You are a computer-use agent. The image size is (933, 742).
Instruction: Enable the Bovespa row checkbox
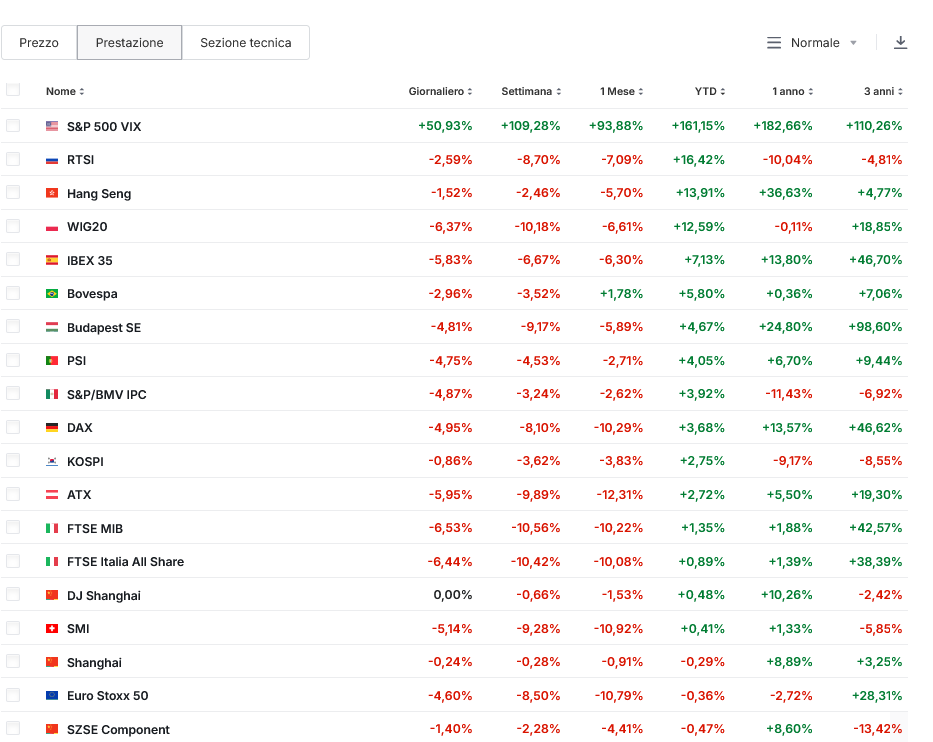[13, 293]
